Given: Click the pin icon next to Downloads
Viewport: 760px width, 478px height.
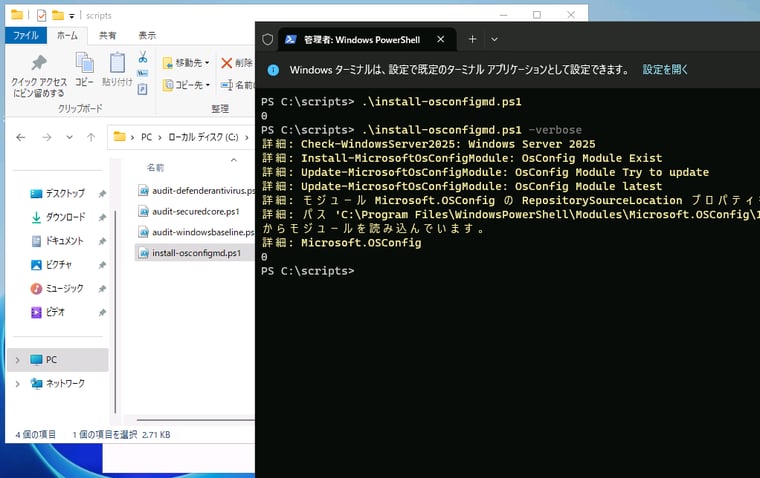Looking at the screenshot, I should pos(102,218).
